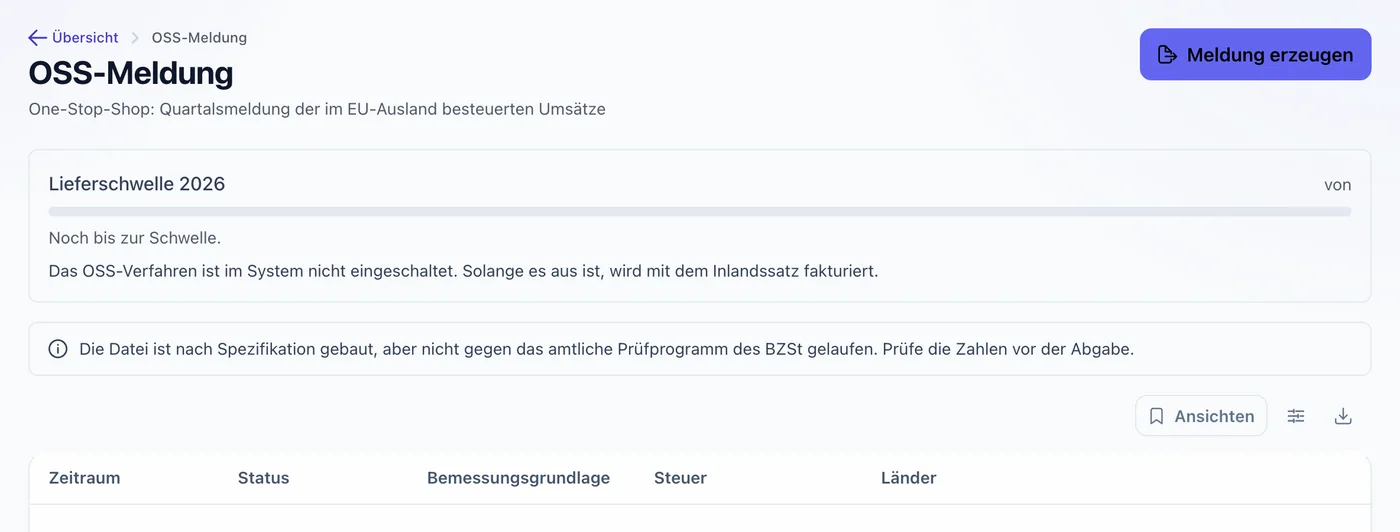Click the breadcrumb chevron separator
This screenshot has height=532, width=1400.
point(135,38)
